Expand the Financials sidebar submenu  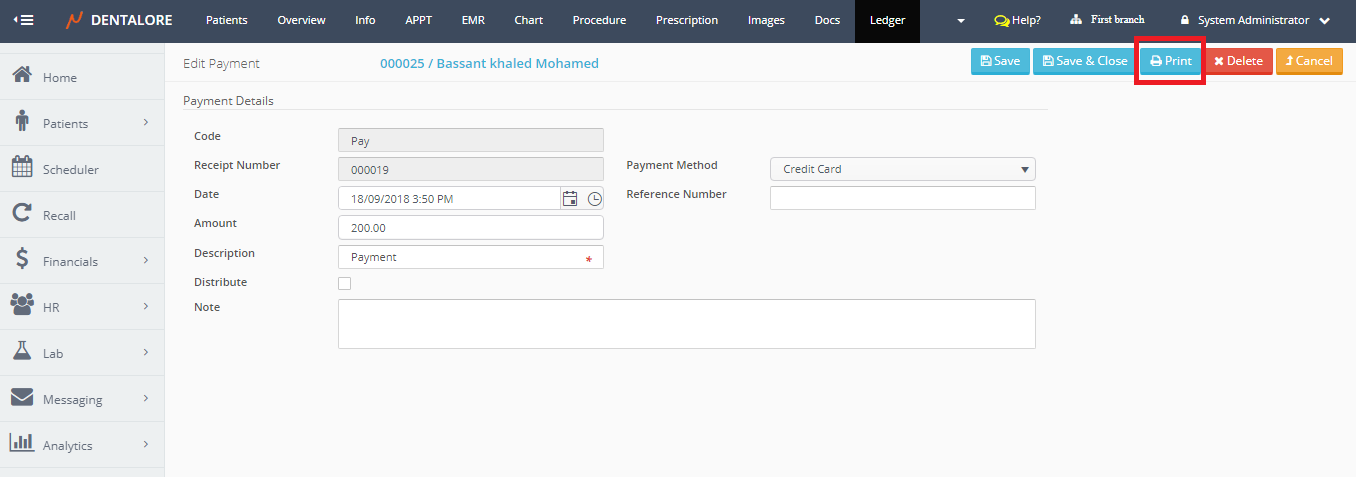pyautogui.click(x=145, y=261)
